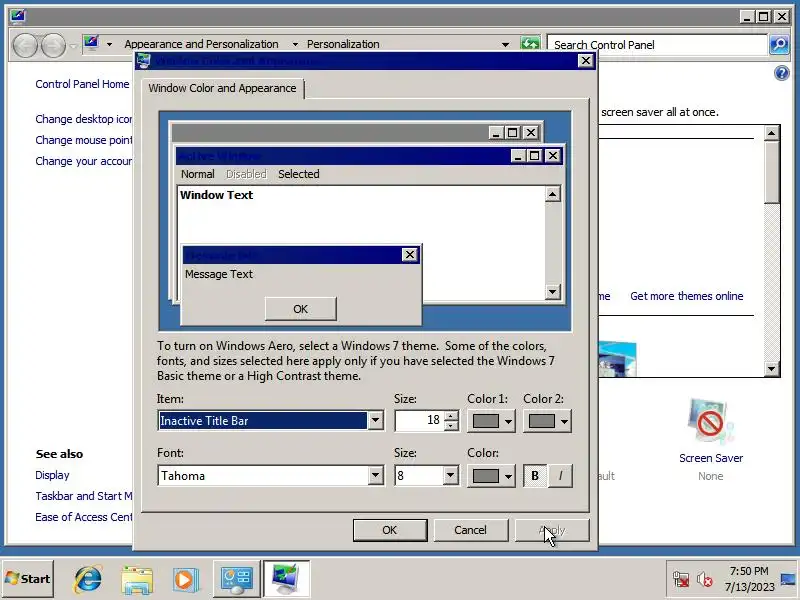Click the Search Control Panel magnifier icon
Image resolution: width=800 pixels, height=600 pixels.
[x=779, y=44]
